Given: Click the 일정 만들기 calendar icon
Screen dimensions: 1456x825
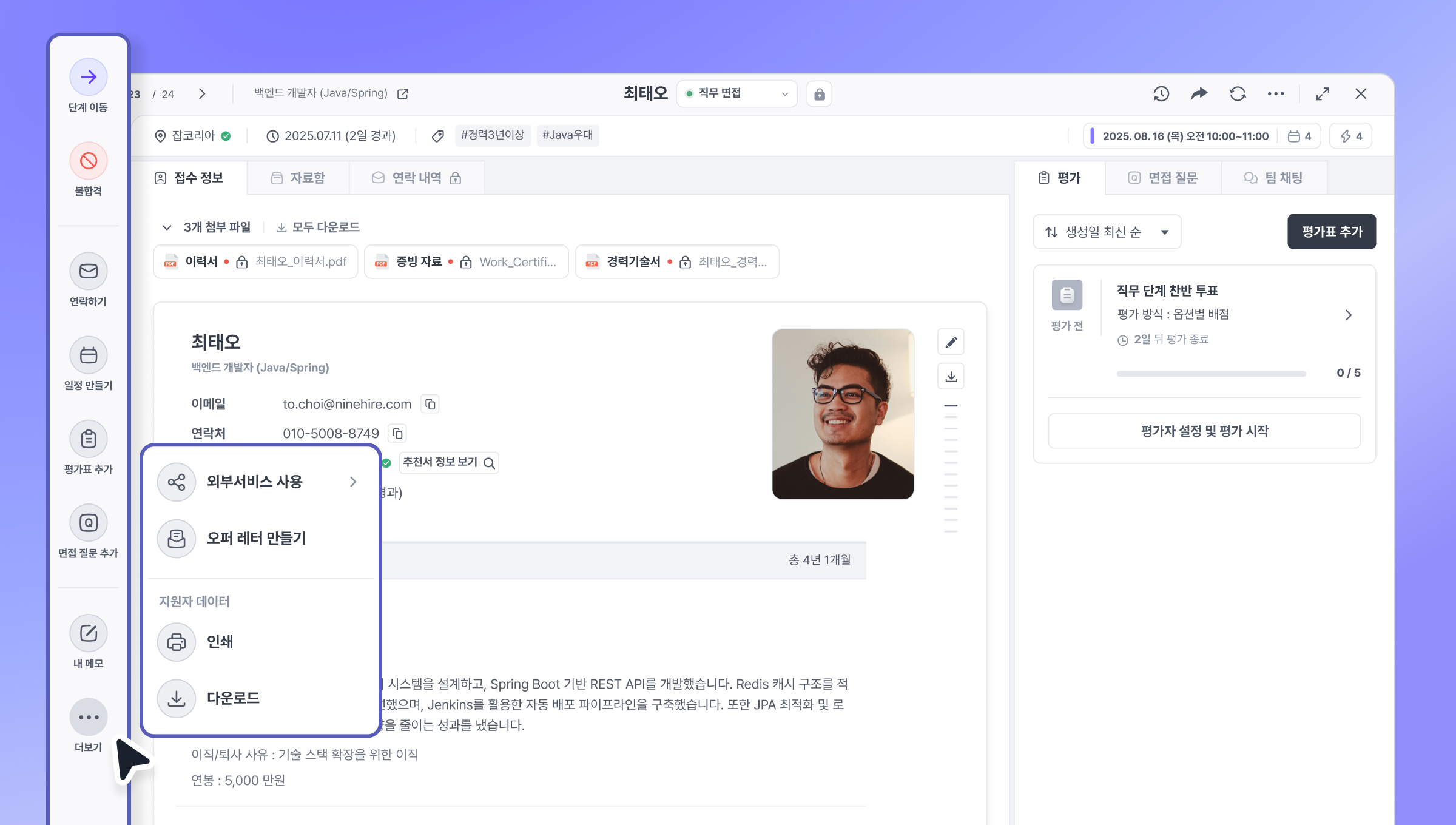Looking at the screenshot, I should click(x=89, y=355).
